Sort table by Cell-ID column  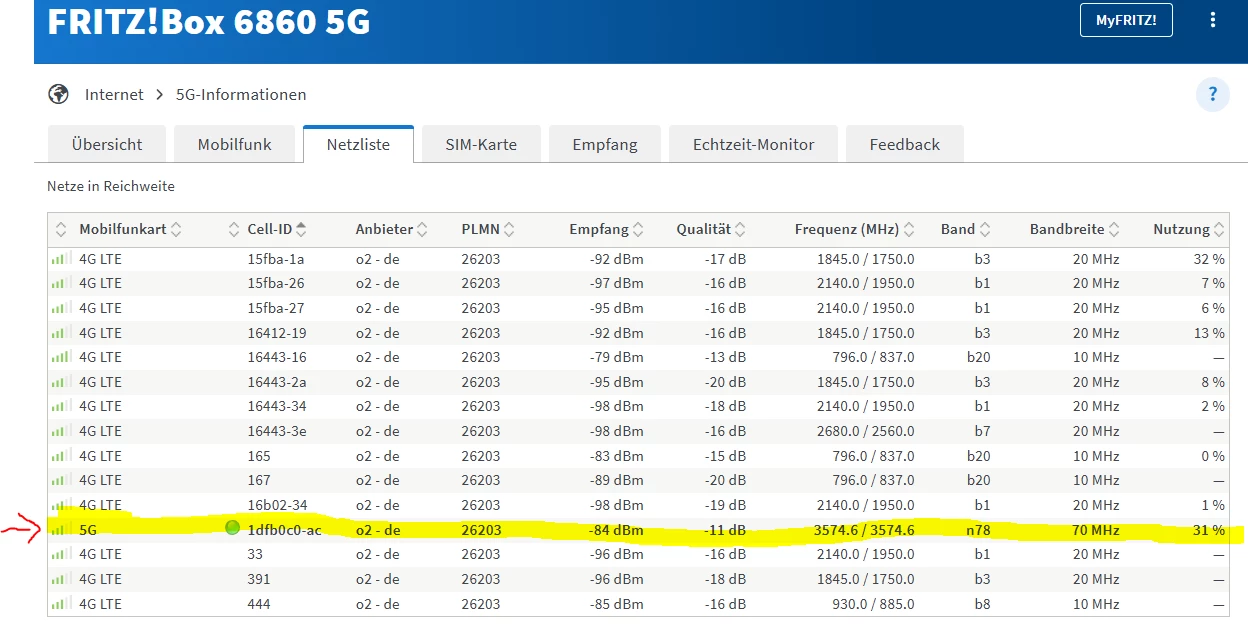(x=277, y=229)
